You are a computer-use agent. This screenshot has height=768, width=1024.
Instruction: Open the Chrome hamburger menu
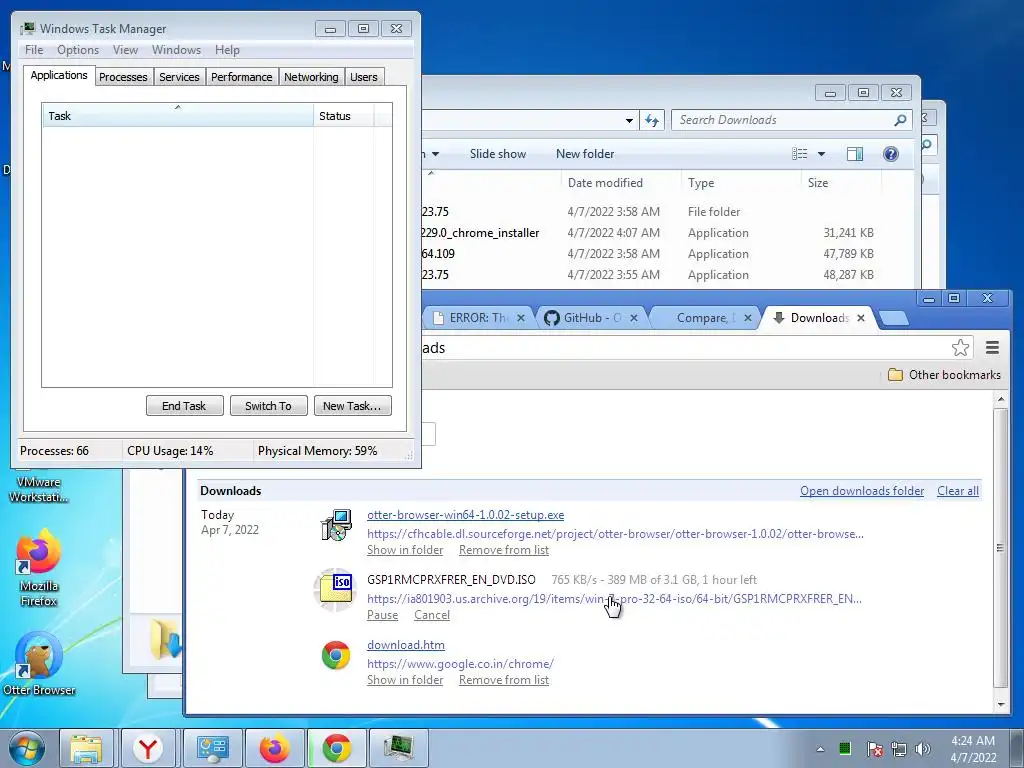[x=992, y=347]
